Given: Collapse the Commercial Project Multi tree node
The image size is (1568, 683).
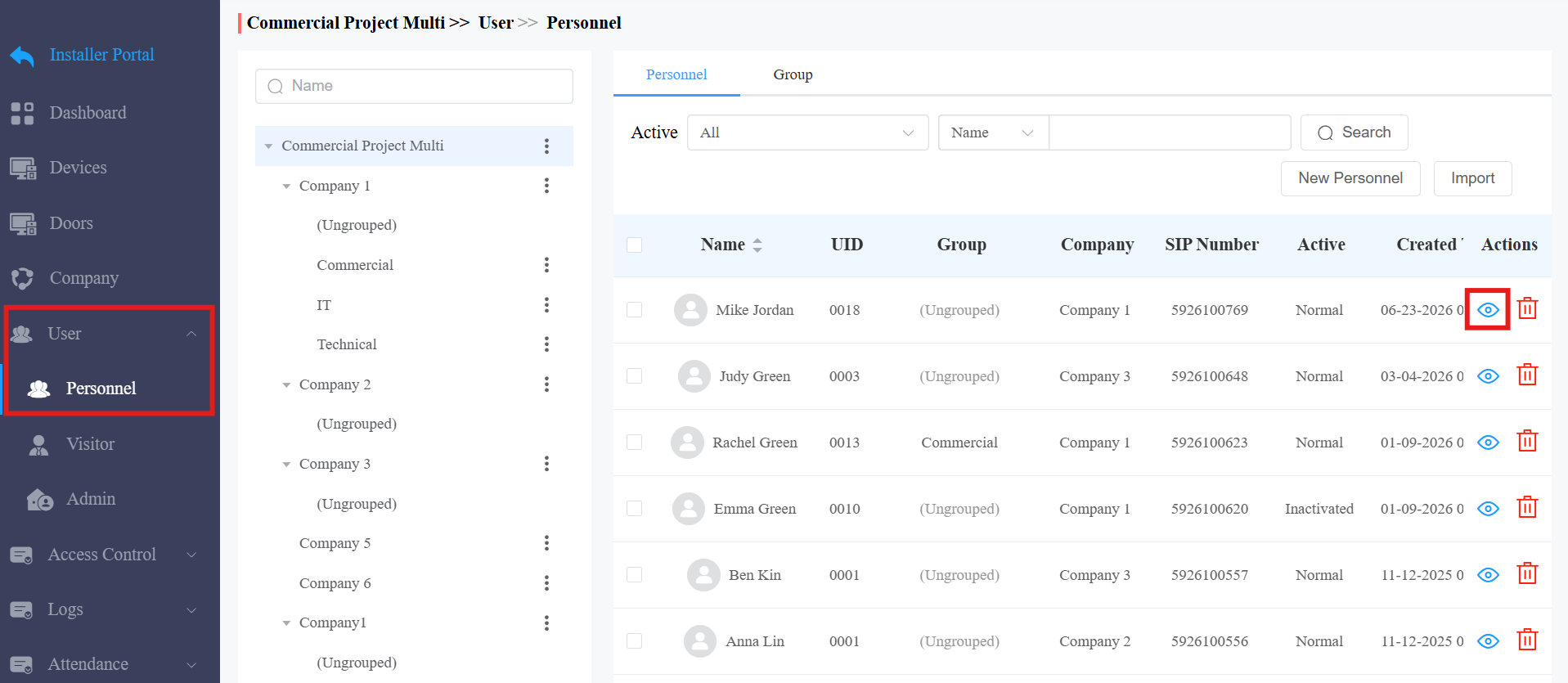Looking at the screenshot, I should click(268, 146).
